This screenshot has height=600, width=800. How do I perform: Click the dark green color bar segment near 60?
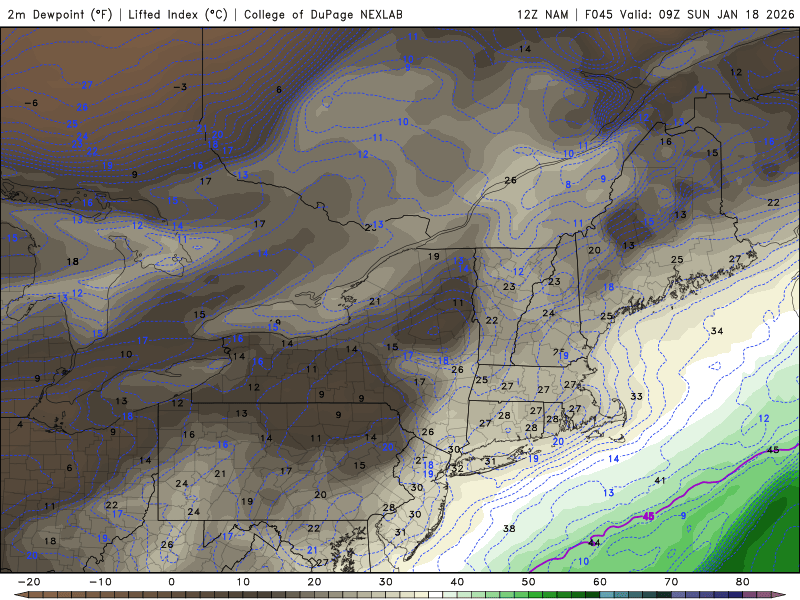[x=592, y=595]
